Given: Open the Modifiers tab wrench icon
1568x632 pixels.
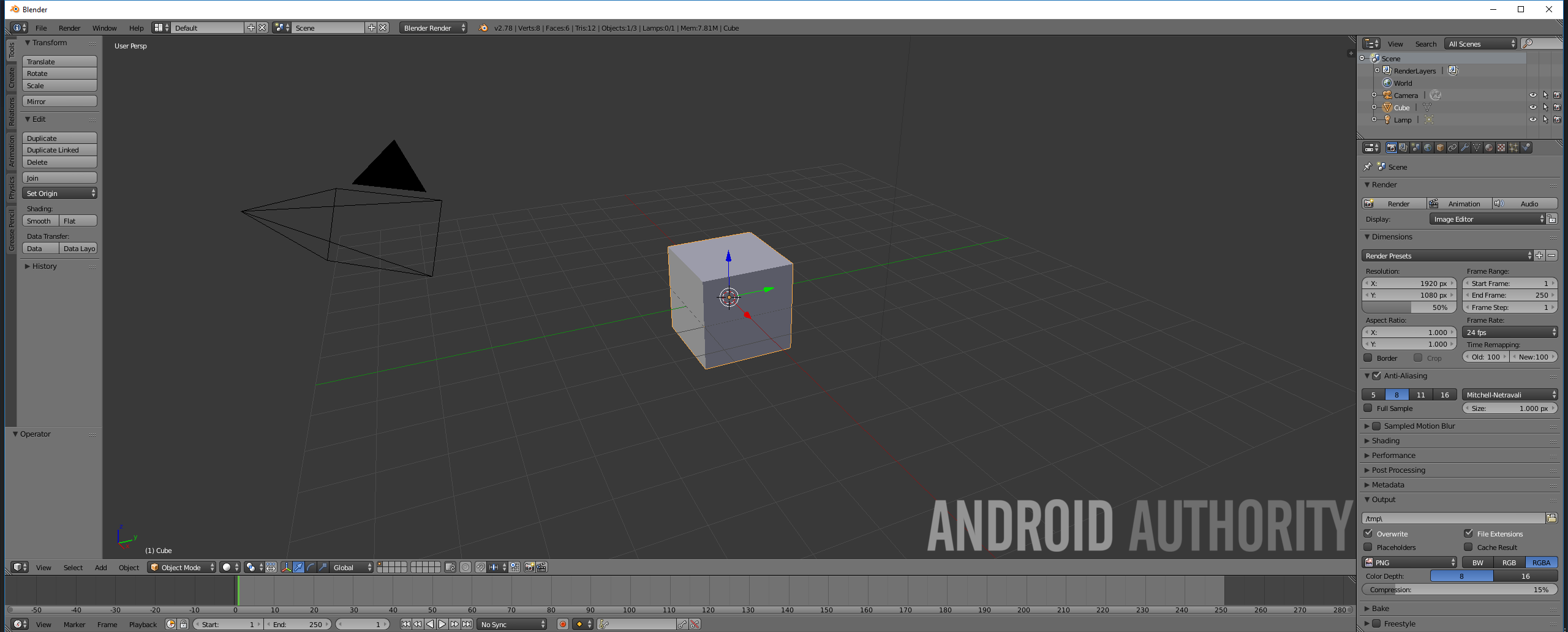Looking at the screenshot, I should click(1464, 148).
